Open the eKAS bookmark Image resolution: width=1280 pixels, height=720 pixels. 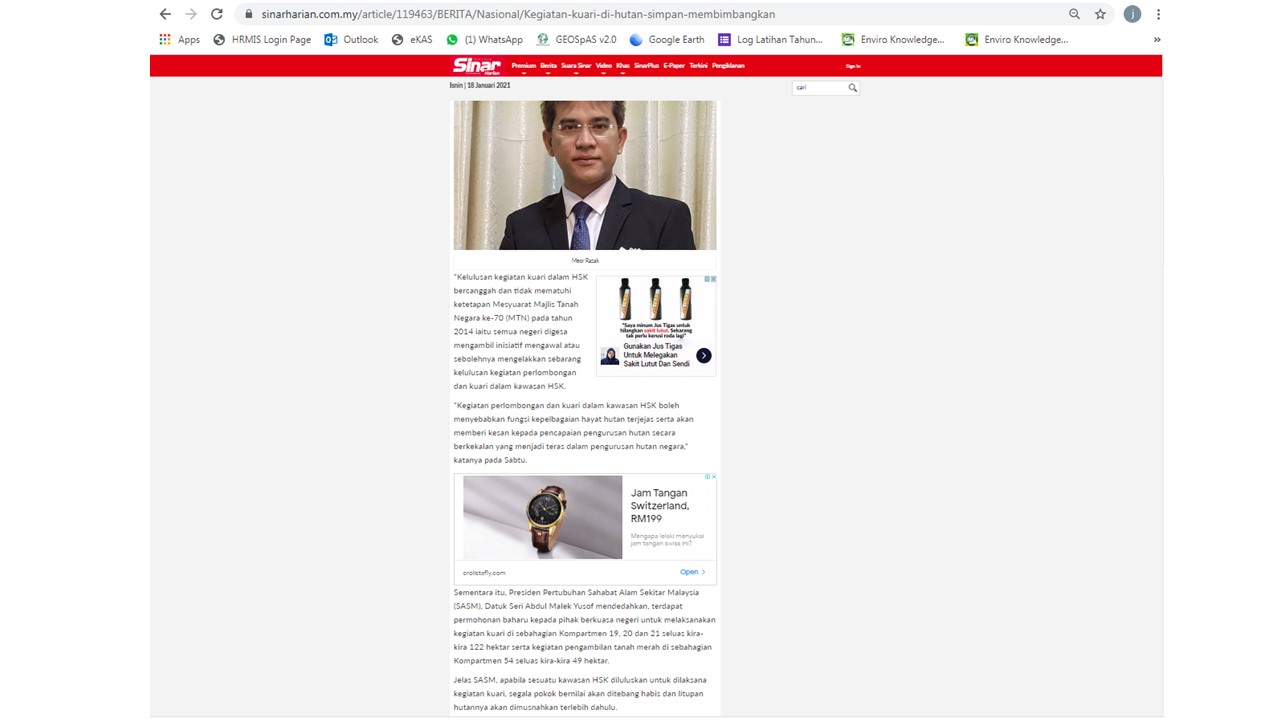pos(412,40)
